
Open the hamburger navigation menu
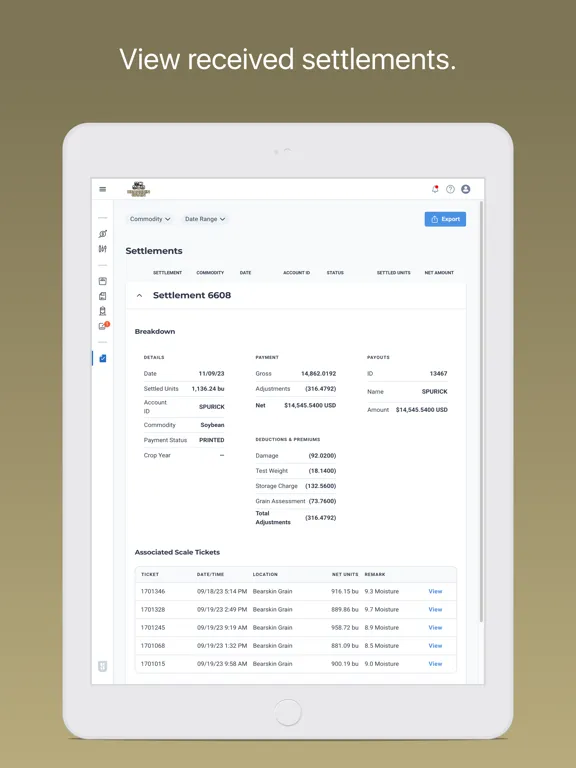coord(102,189)
